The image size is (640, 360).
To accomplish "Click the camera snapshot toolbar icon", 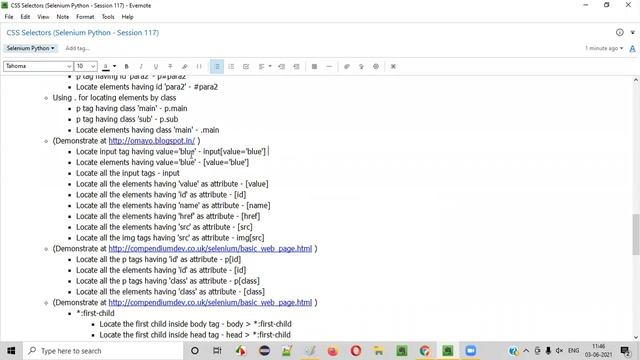I will (x=376, y=66).
